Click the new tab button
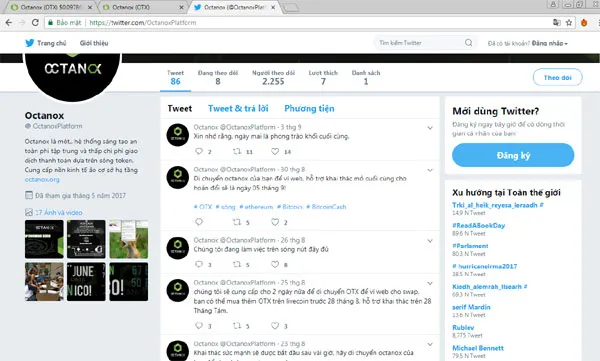The image size is (600, 361). pyautogui.click(x=291, y=7)
